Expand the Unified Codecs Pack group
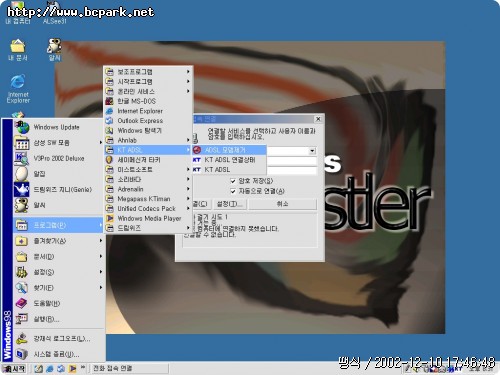This screenshot has width=500, height=375. point(149,208)
